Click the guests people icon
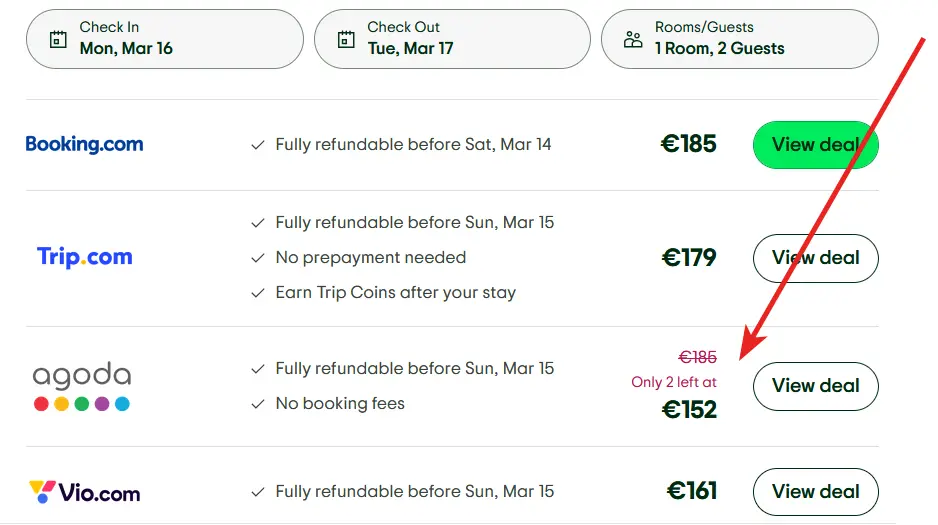Image resolution: width=938 pixels, height=525 pixels. [x=633, y=39]
